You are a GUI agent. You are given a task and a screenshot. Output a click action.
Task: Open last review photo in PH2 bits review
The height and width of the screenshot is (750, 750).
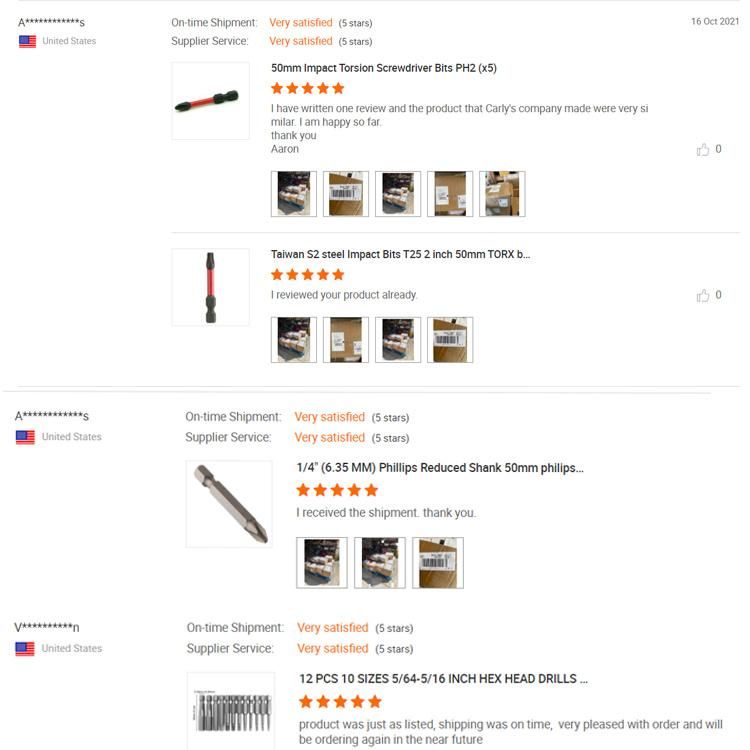(502, 194)
